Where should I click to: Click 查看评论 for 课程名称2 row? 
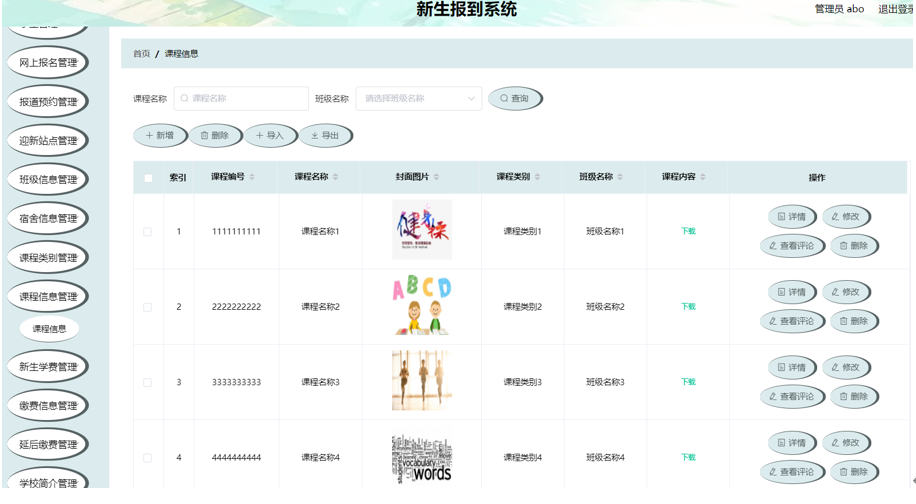tap(792, 321)
